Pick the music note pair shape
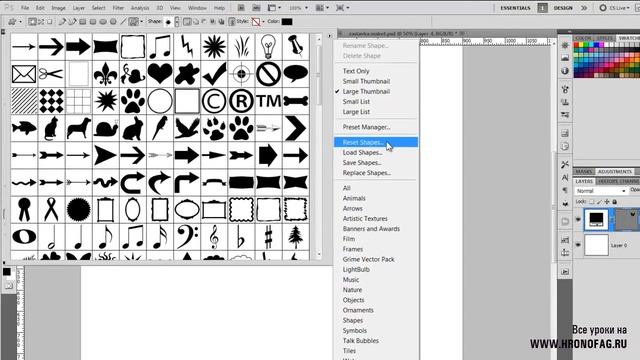The image size is (640, 360). 160,47
